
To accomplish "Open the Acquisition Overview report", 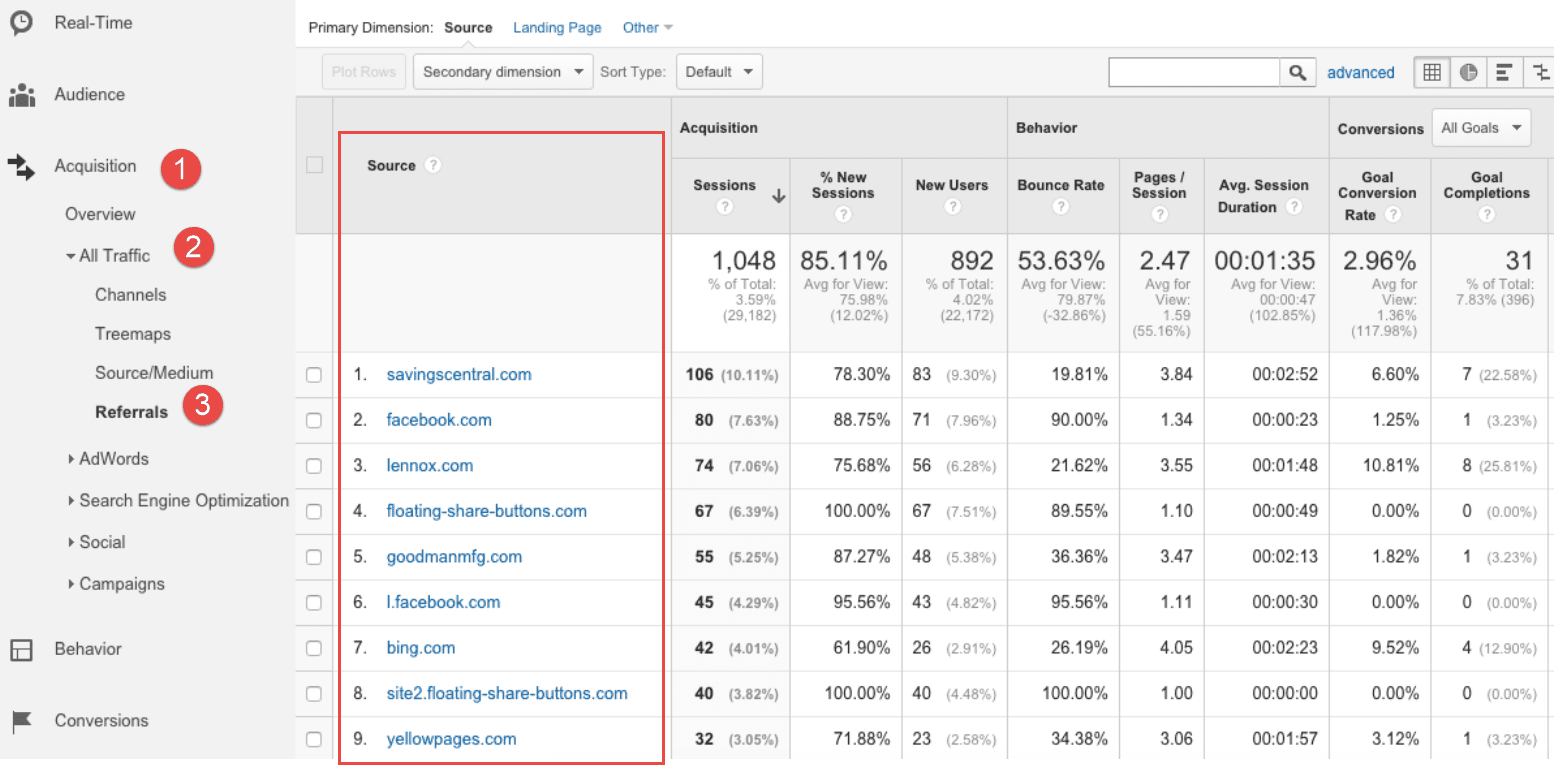I will click(100, 214).
